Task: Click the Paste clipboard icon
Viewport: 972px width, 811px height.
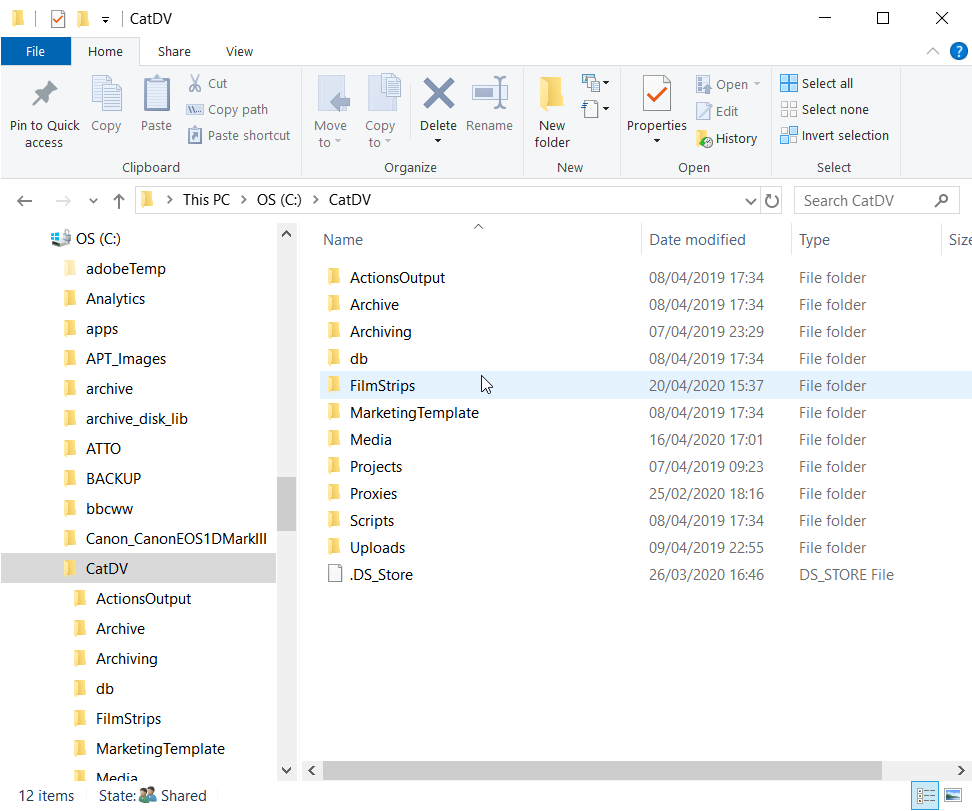Action: click(156, 94)
